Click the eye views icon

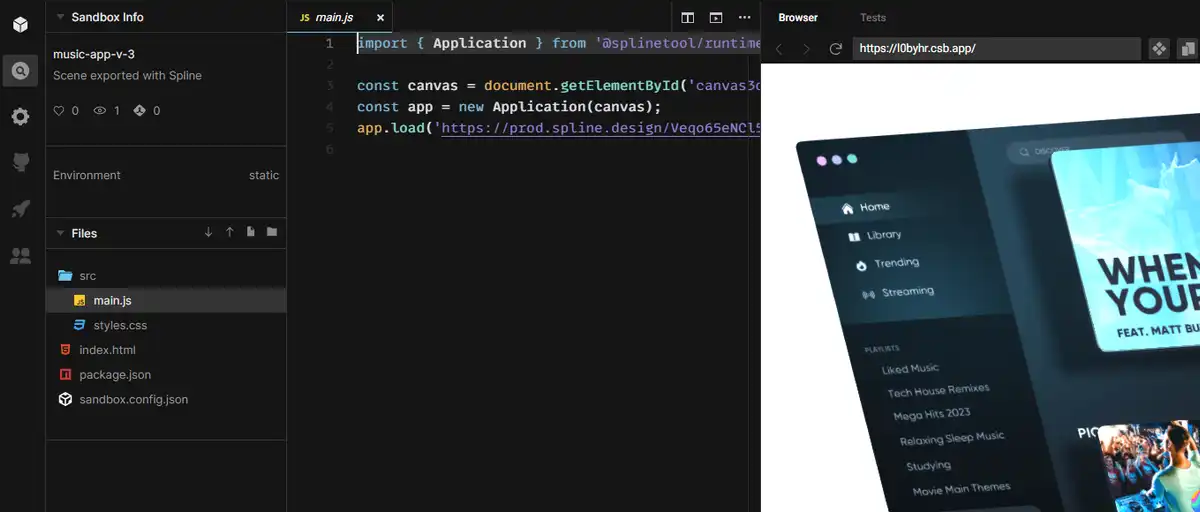100,111
